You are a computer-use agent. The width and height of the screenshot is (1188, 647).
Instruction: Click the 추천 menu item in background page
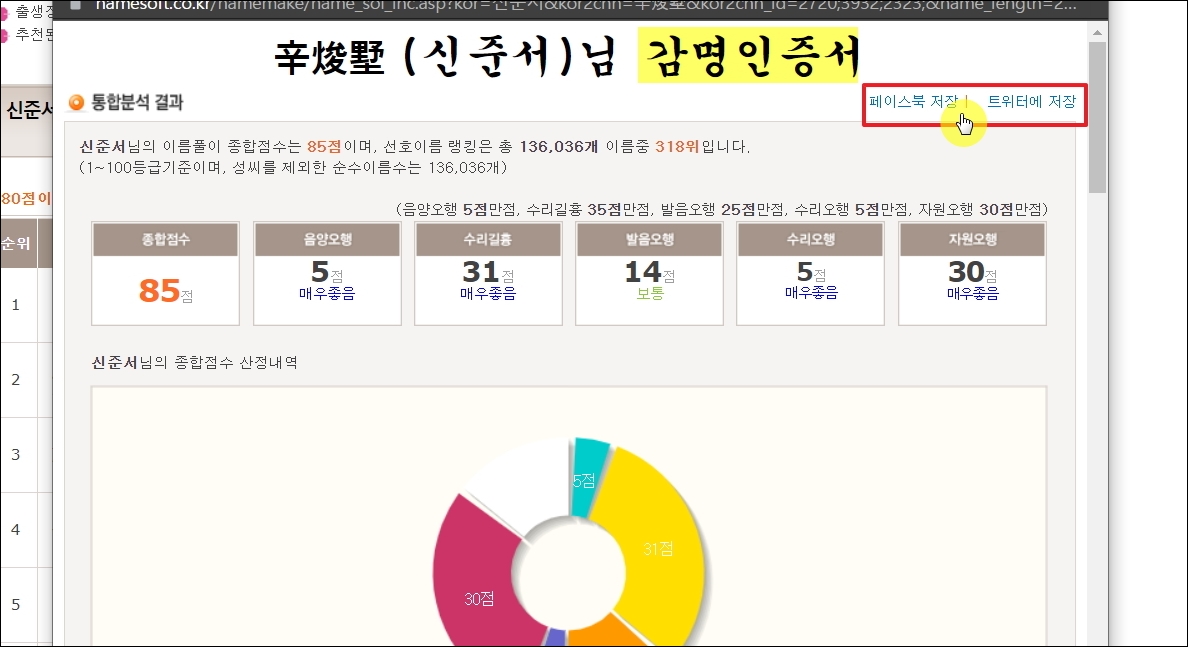point(33,35)
